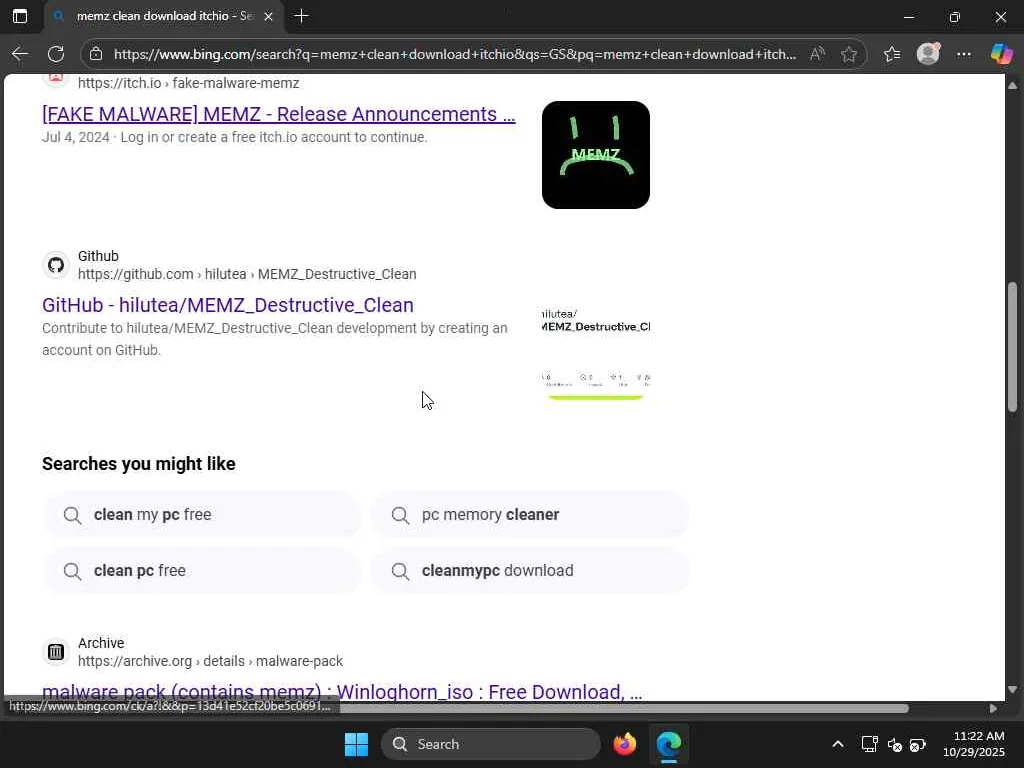Search 'cleanmypc download' suggestion
The image size is (1024, 768).
[x=530, y=571]
